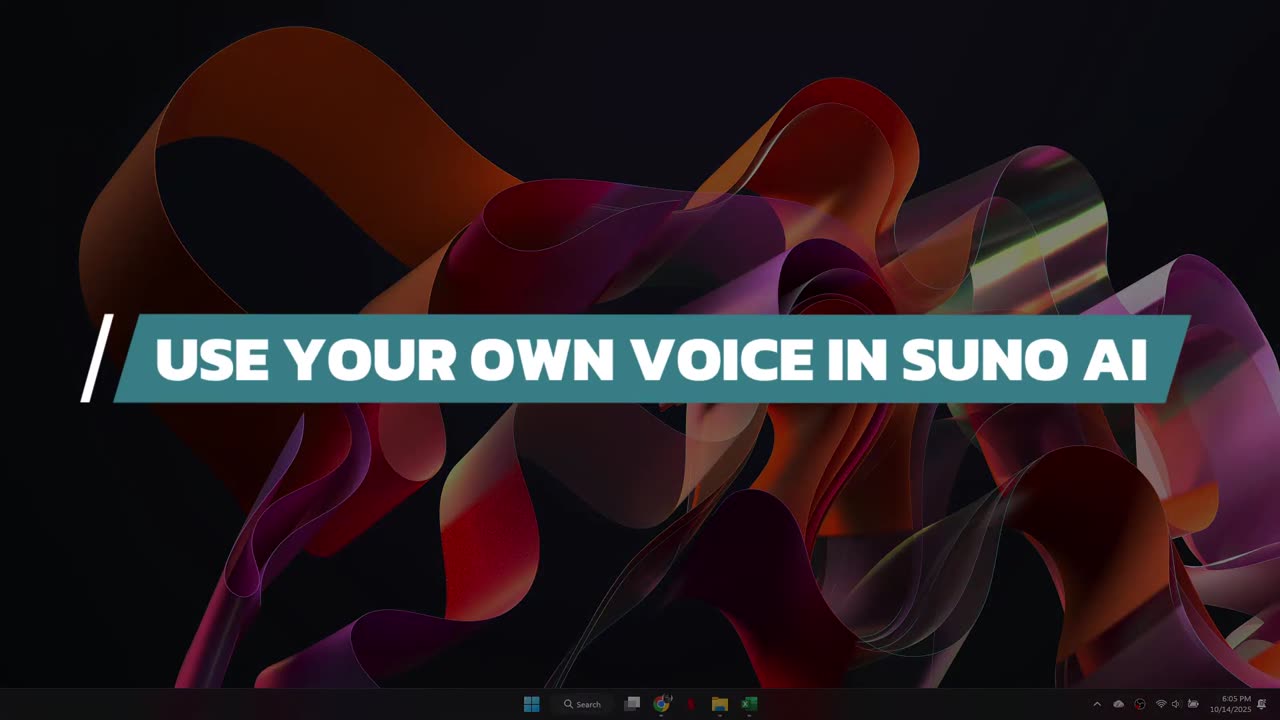
Task: Open Excel from the taskbar
Action: tap(748, 704)
